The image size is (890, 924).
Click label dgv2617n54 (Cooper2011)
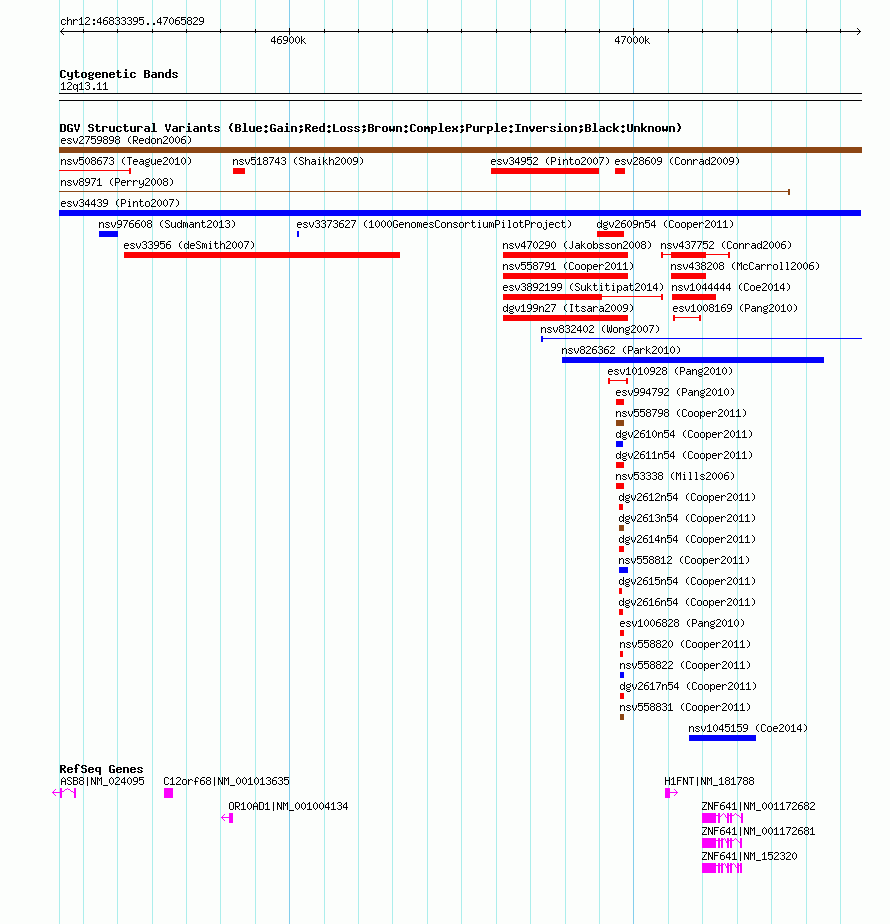[x=688, y=686]
